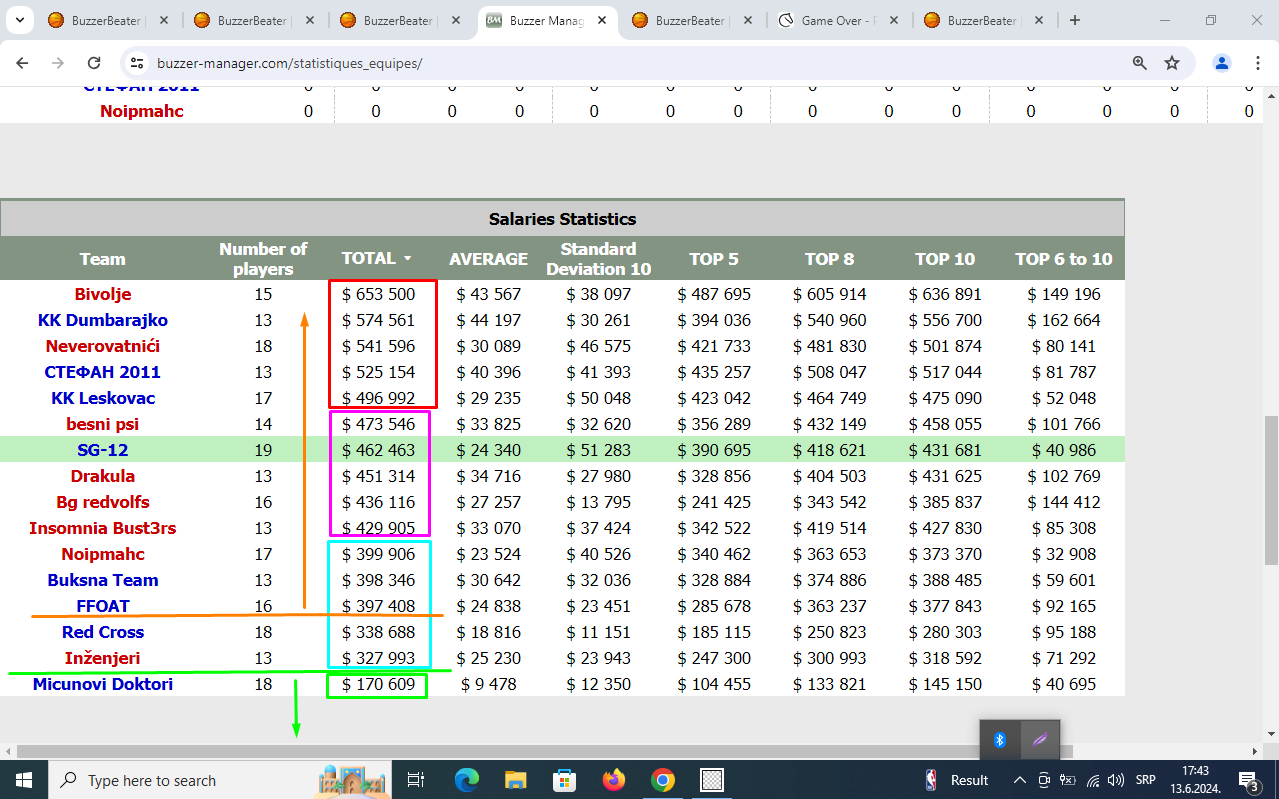1279x799 pixels.
Task: Select Red Cross TOP 5 value $ 185 115
Action: pyautogui.click(x=714, y=632)
